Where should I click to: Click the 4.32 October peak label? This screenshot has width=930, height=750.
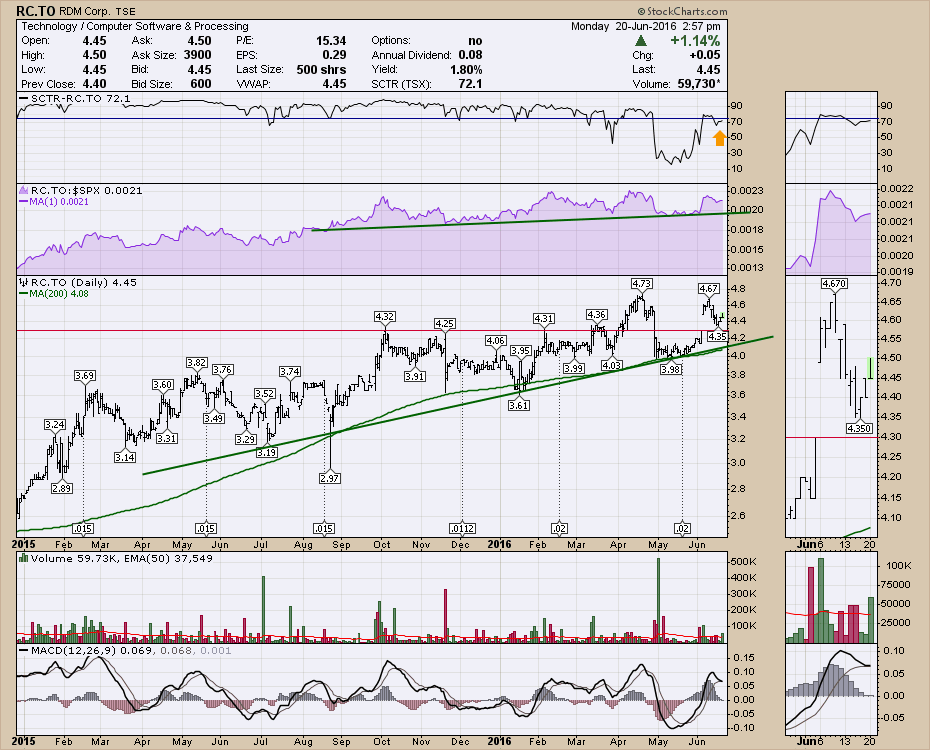[384, 317]
